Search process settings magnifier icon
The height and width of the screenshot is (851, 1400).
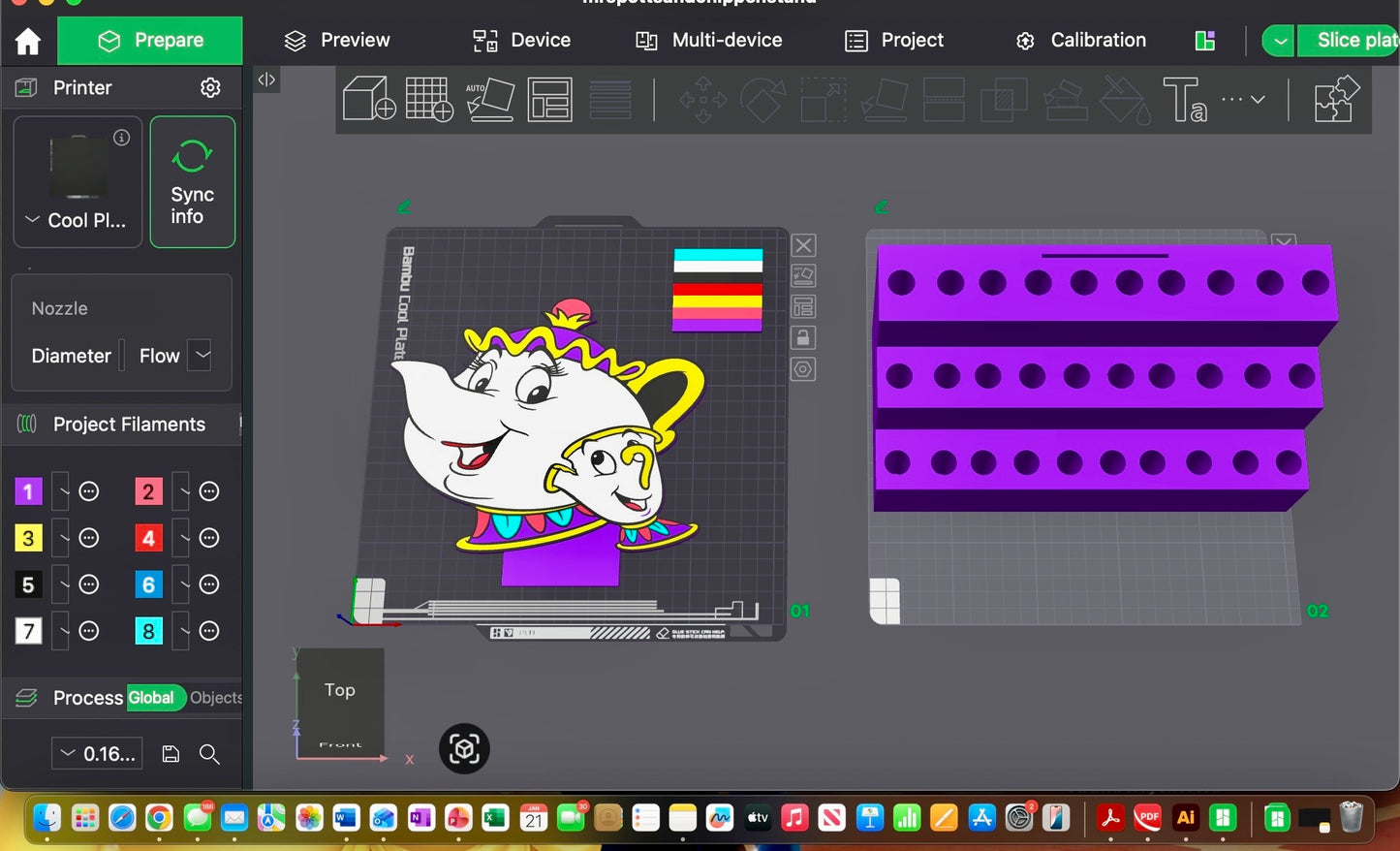(209, 754)
